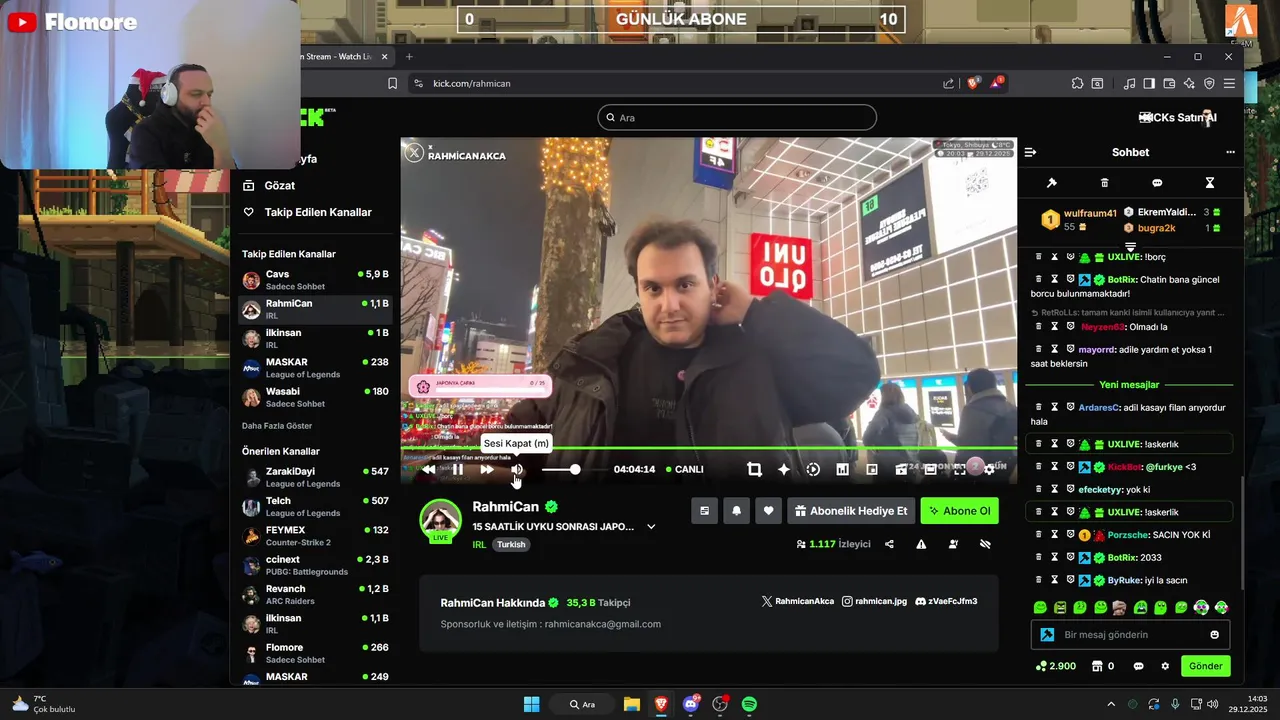
Task: Select ZarakiDayi recommended channel
Action: [x=315, y=477]
